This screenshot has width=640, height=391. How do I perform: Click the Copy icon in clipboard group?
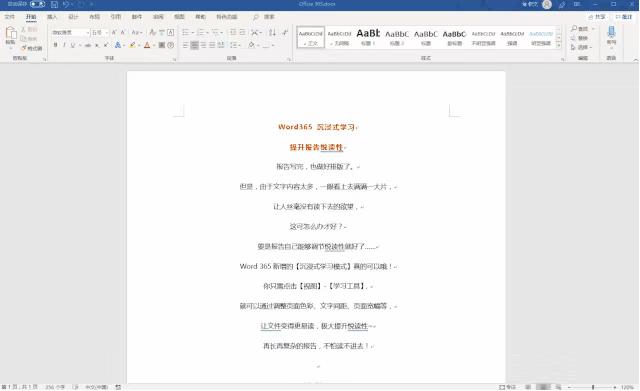tap(24, 38)
